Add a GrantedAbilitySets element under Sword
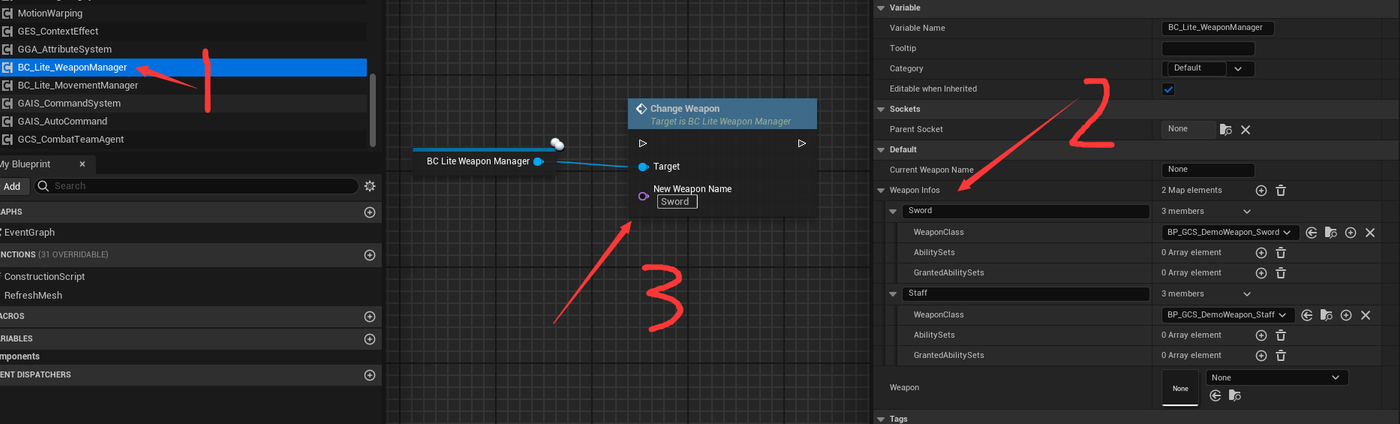This screenshot has height=424, width=1400. click(1261, 273)
